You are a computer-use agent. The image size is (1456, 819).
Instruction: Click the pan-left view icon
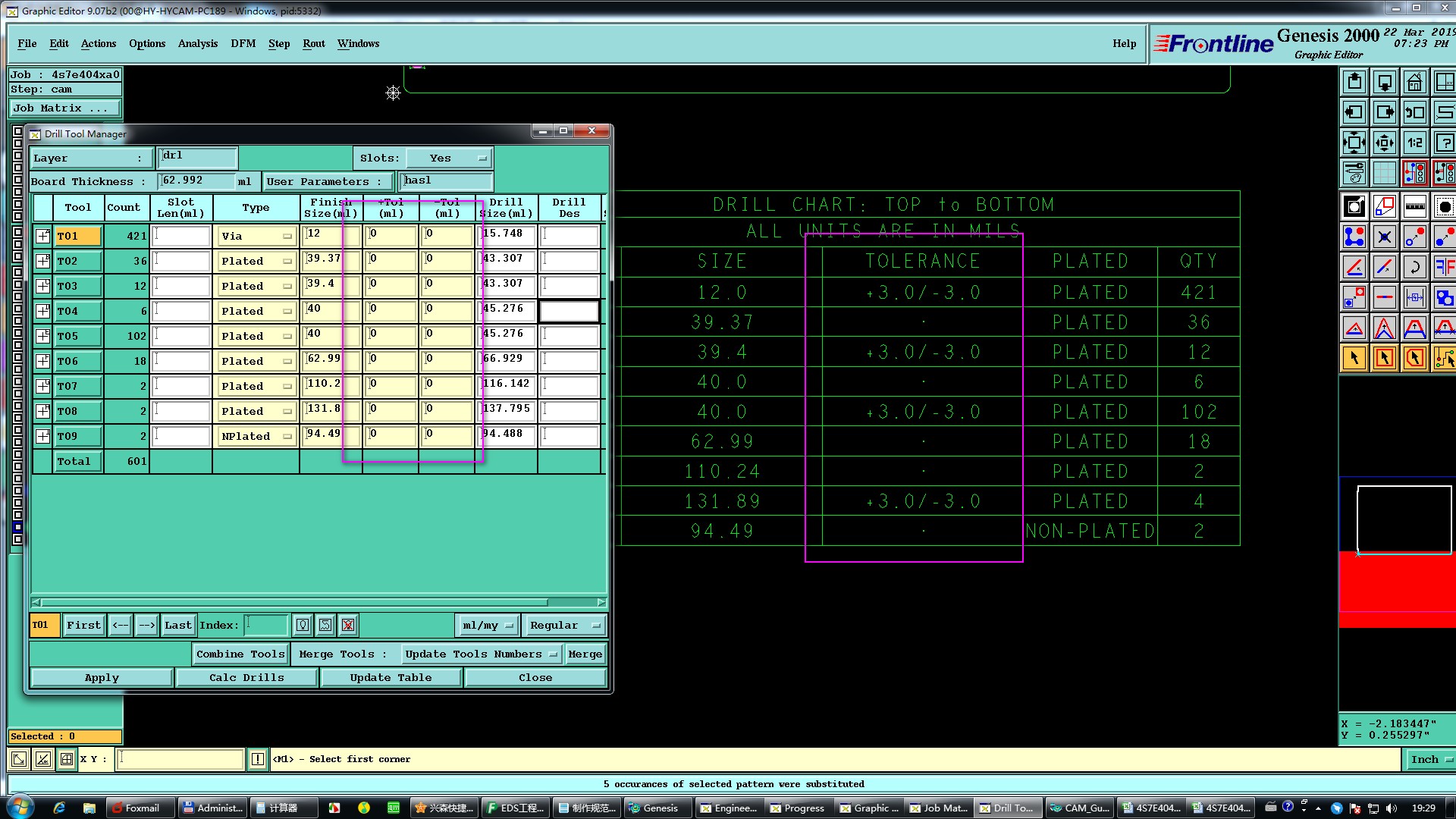pos(1354,112)
